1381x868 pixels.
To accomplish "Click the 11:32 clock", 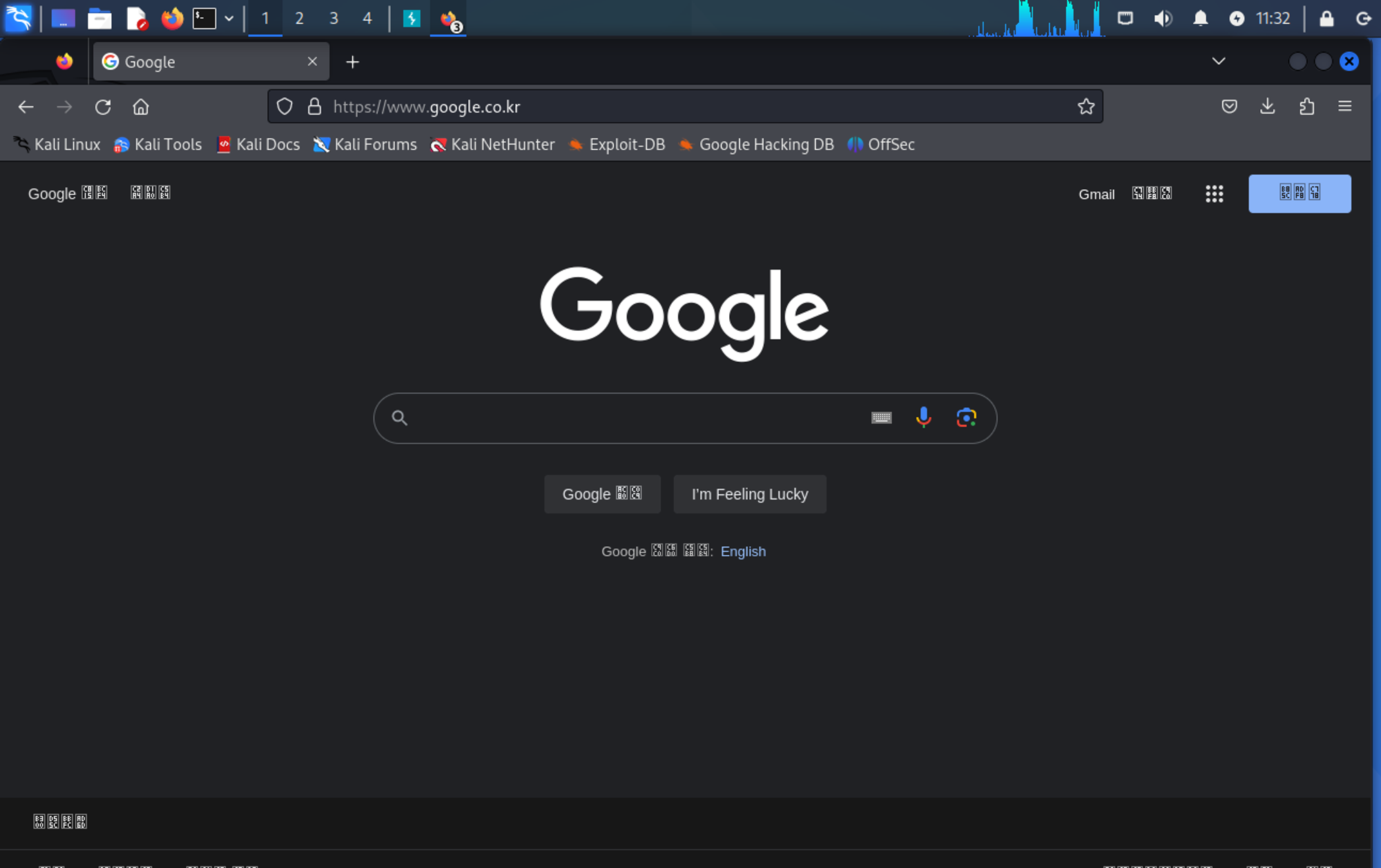I will click(x=1273, y=19).
